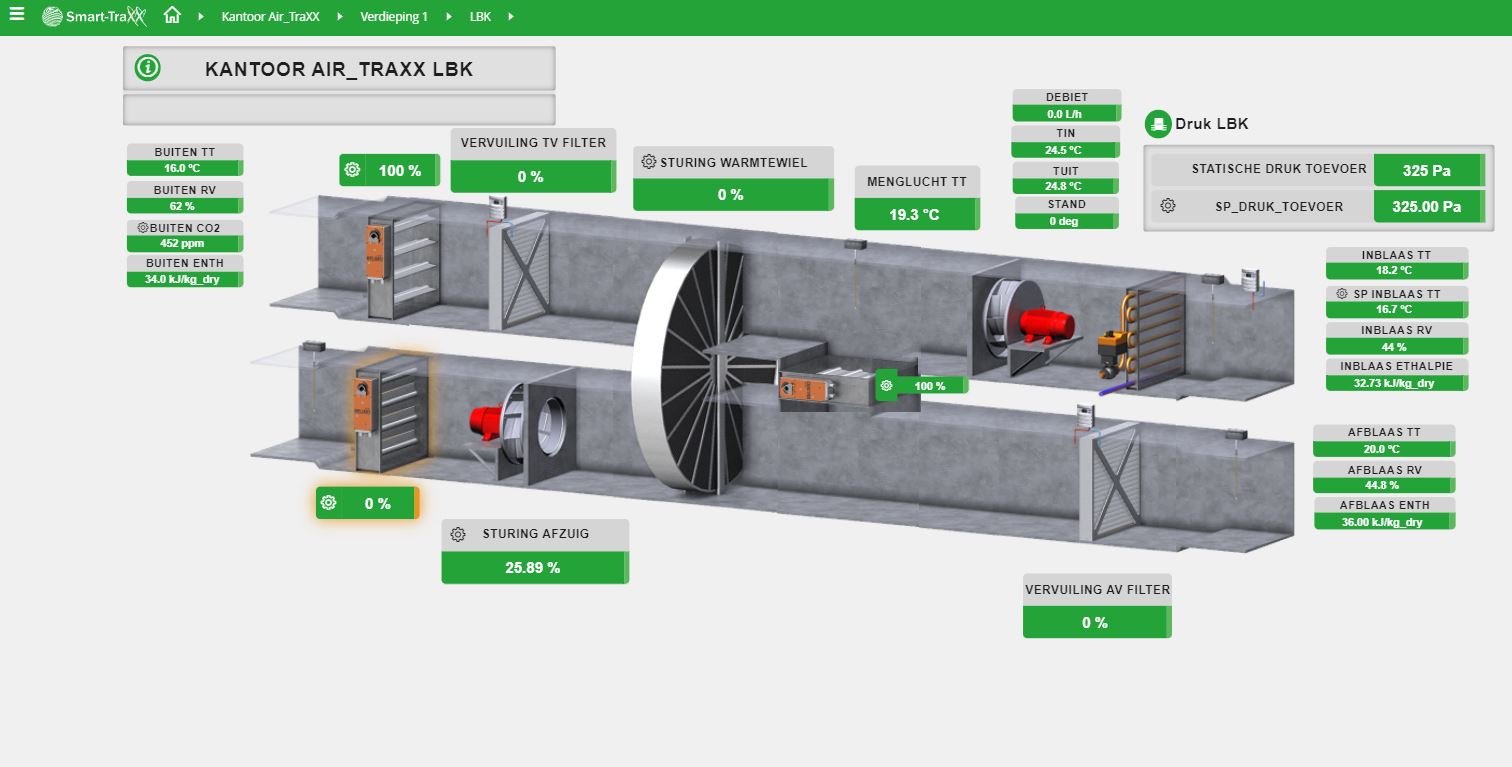The height and width of the screenshot is (767, 1512).
Task: Expand the arrow after Verdieping 1
Action: 447,17
